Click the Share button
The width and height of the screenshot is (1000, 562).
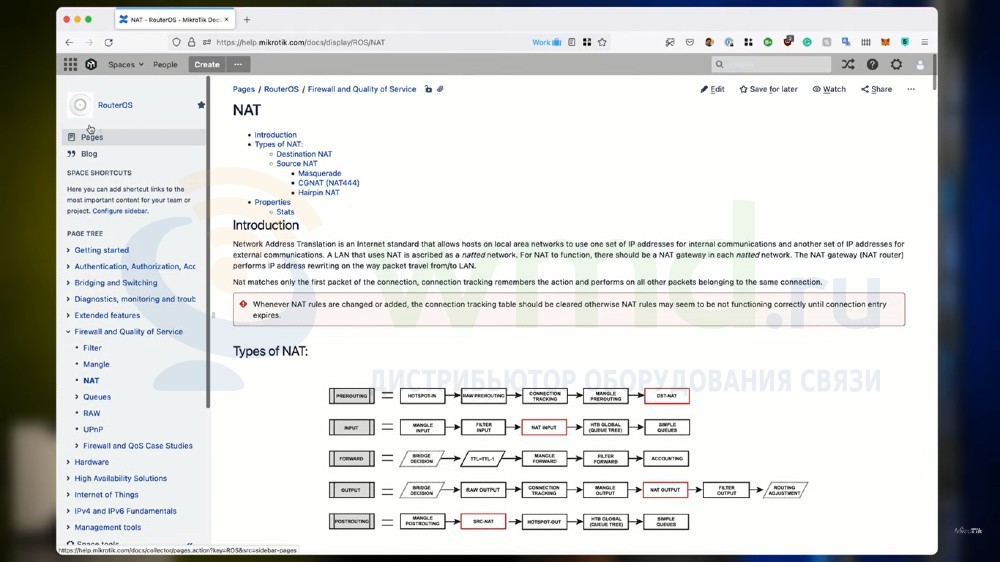(x=877, y=89)
